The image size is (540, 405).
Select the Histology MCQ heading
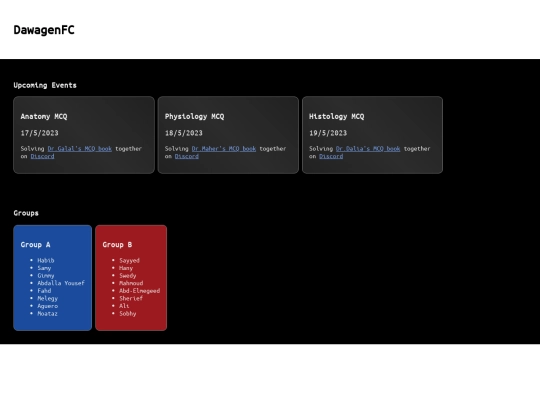point(336,116)
